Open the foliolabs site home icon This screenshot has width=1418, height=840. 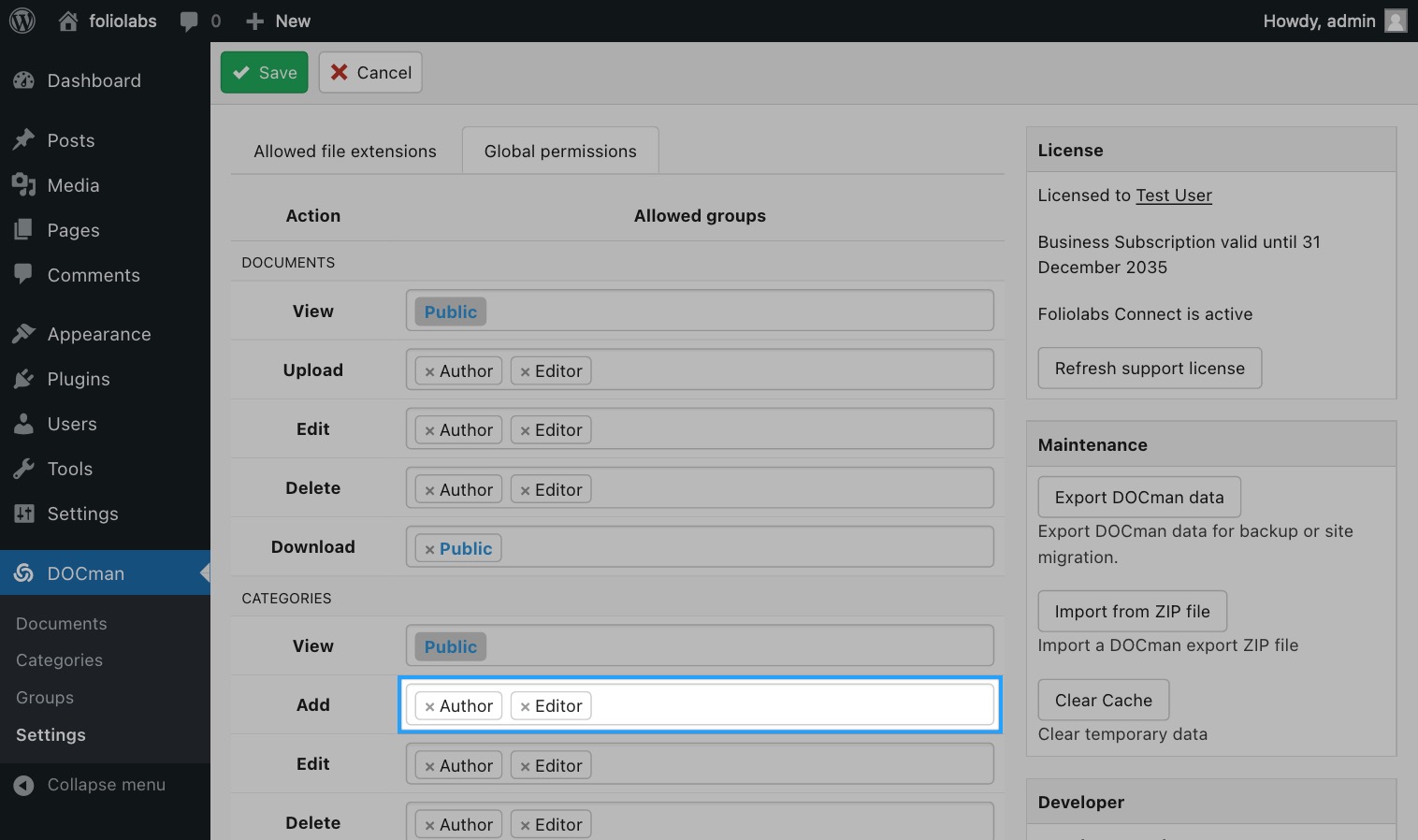pos(68,21)
